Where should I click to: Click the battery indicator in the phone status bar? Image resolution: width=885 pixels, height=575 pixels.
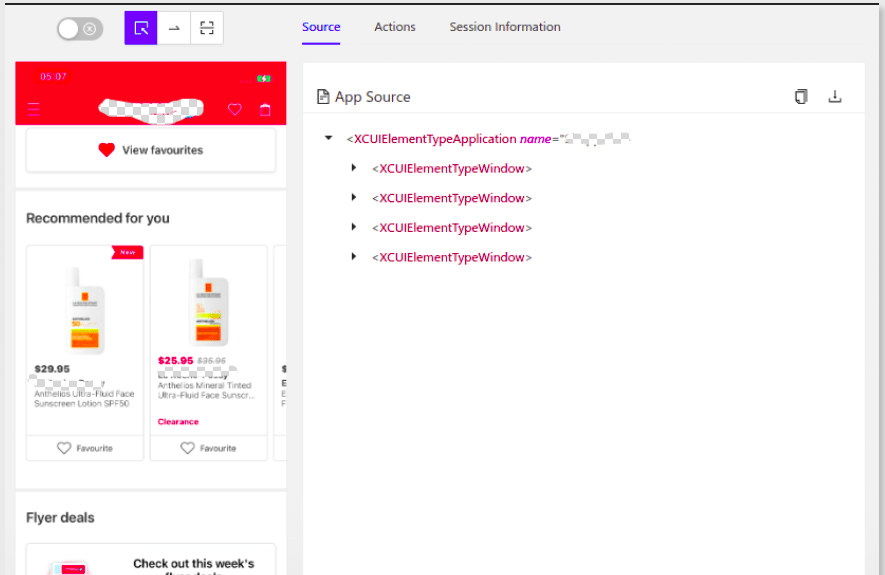[264, 78]
